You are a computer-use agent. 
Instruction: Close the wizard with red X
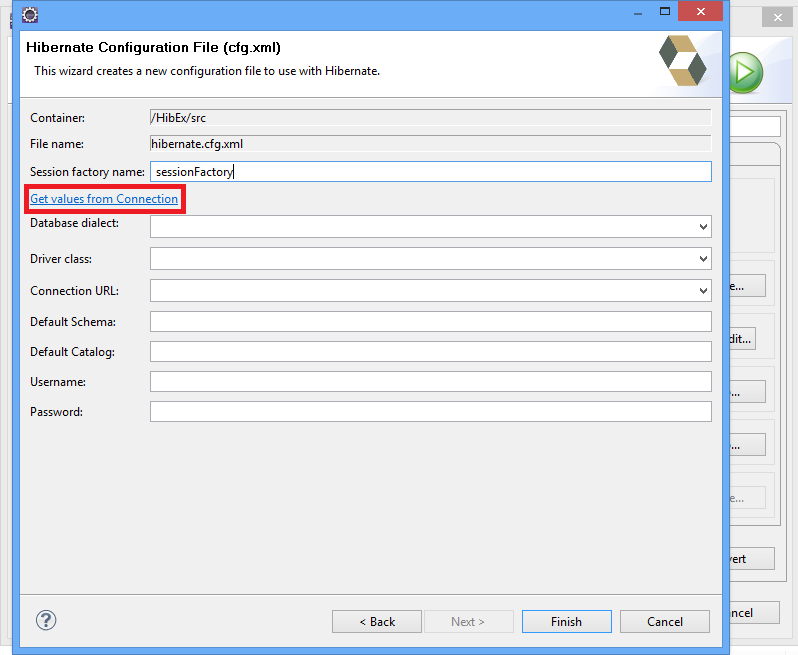tap(701, 11)
